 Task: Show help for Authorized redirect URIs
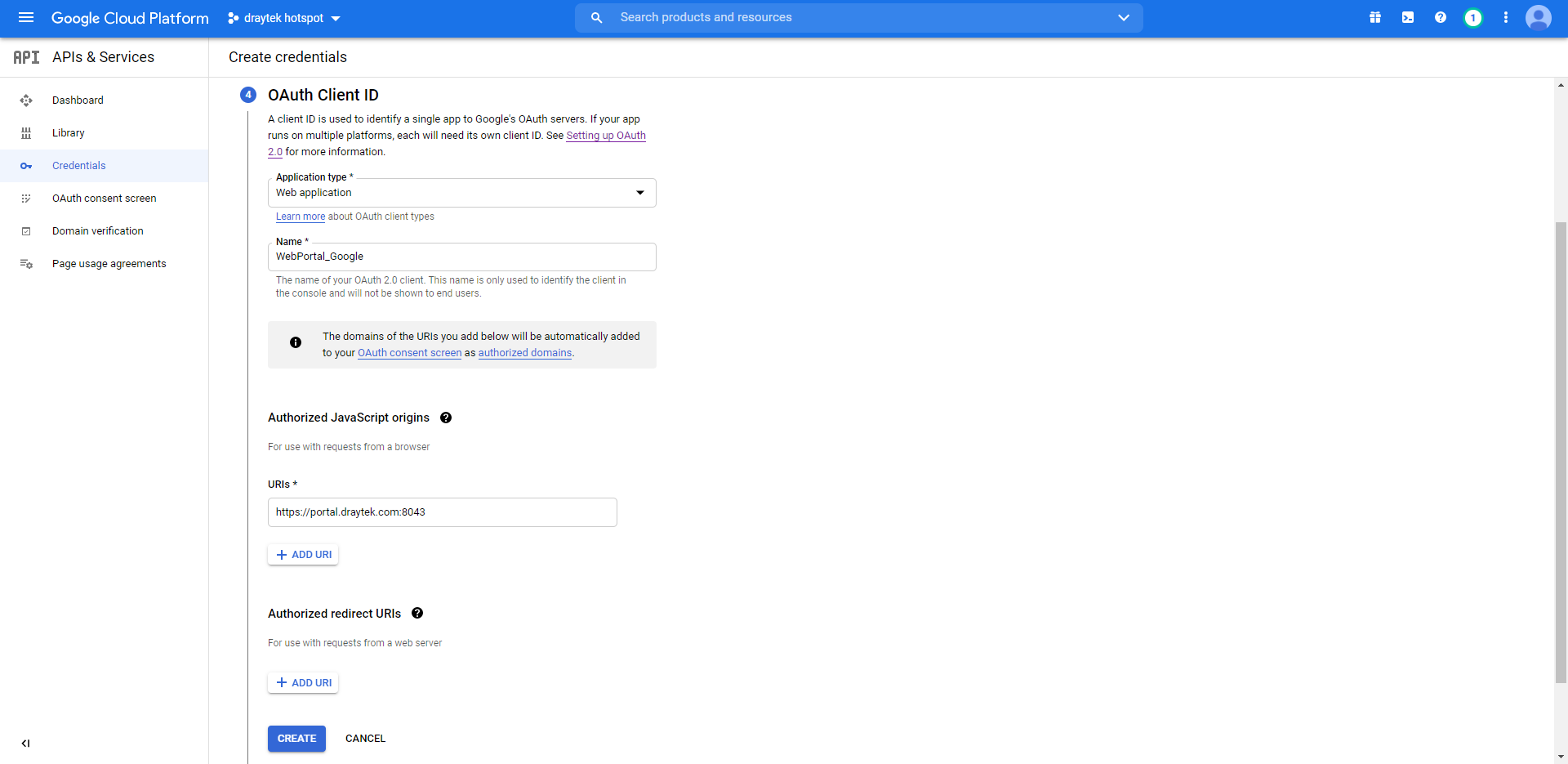417,614
